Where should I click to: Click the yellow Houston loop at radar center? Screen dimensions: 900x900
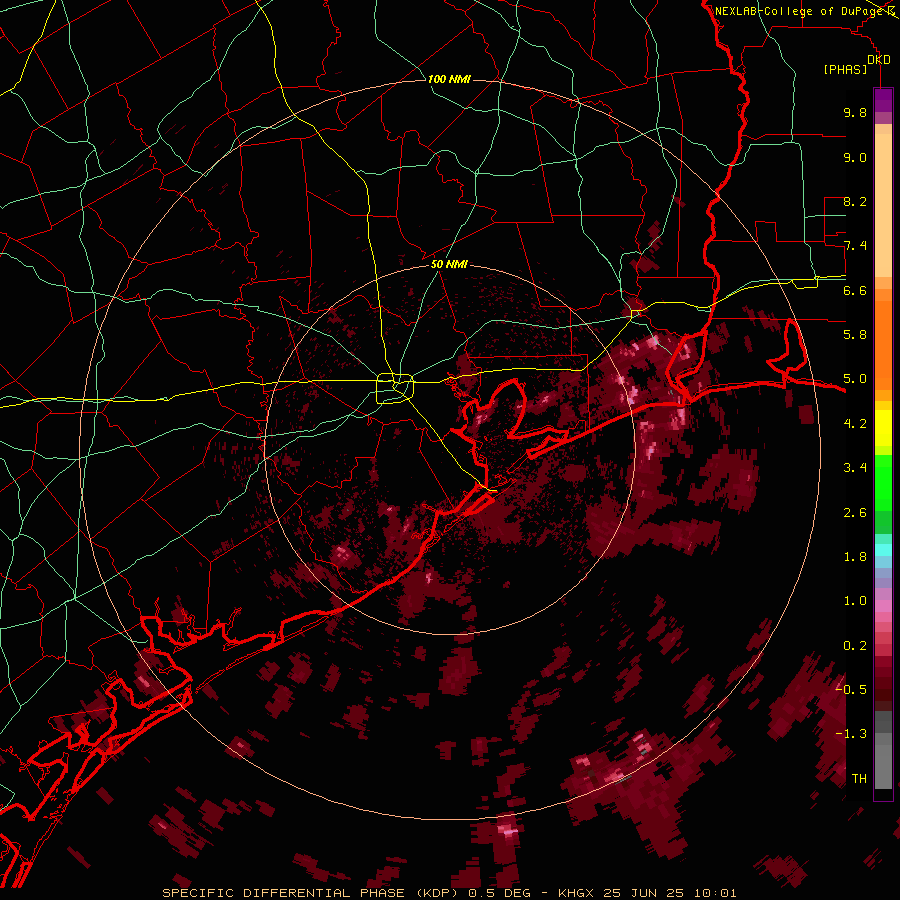395,388
